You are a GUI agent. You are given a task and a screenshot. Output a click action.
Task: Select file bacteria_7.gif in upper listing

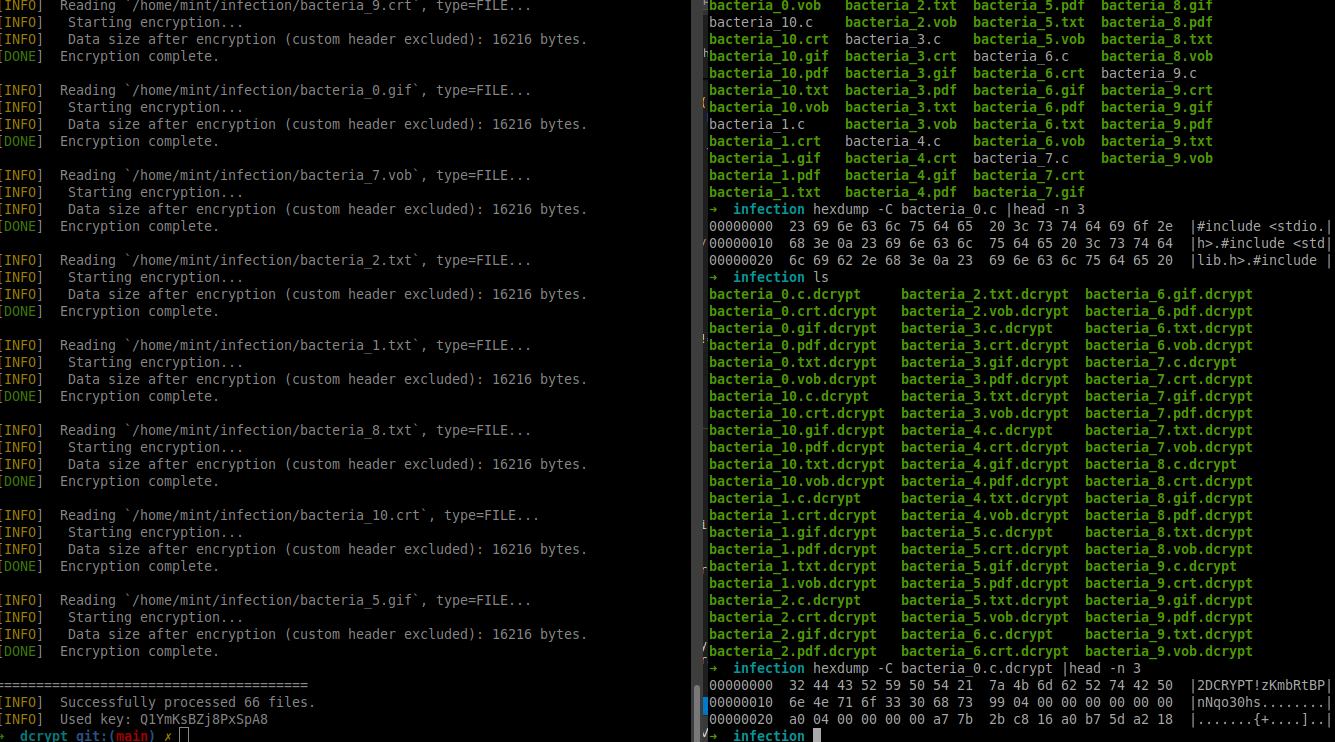click(x=1029, y=192)
